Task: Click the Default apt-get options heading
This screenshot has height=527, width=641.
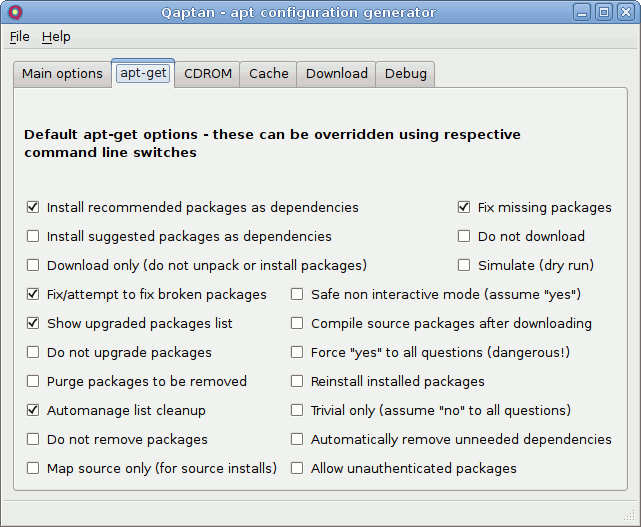Action: pos(272,144)
